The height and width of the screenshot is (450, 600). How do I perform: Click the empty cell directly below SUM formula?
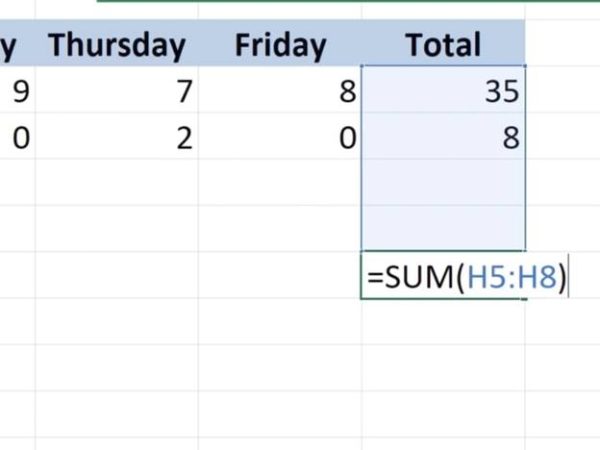(443, 321)
